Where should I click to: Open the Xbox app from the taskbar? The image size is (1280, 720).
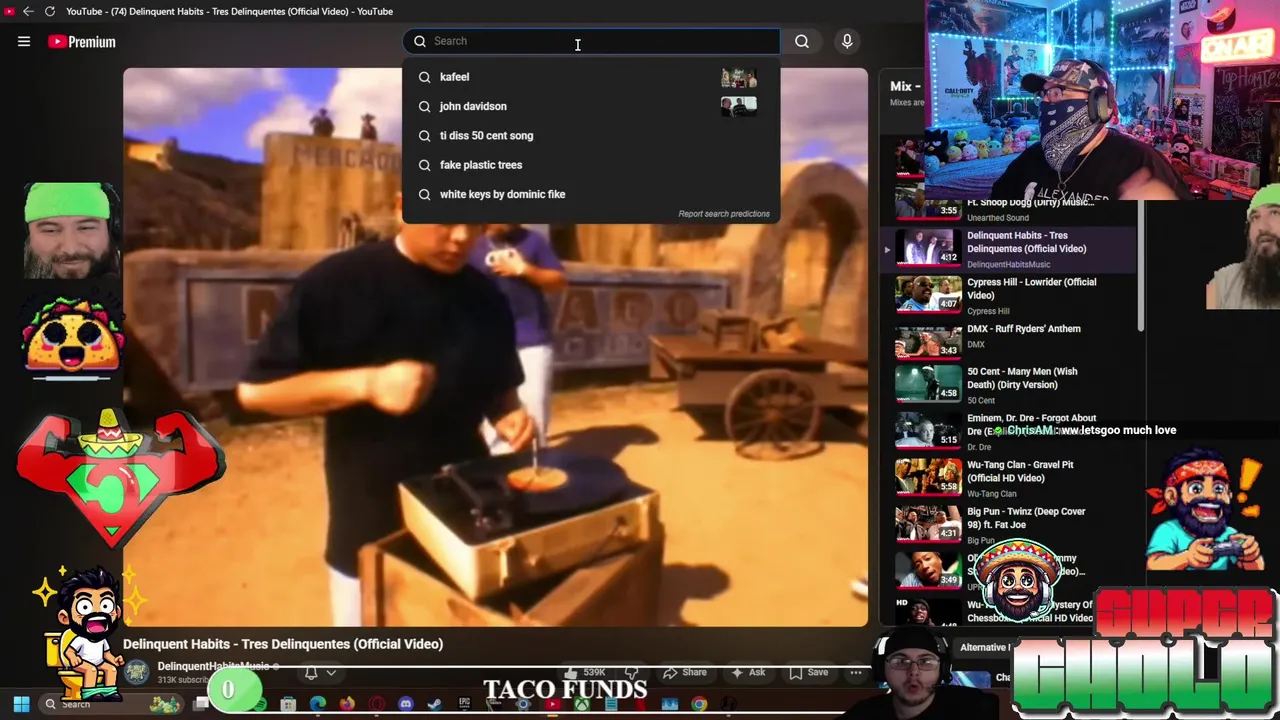[x=581, y=704]
